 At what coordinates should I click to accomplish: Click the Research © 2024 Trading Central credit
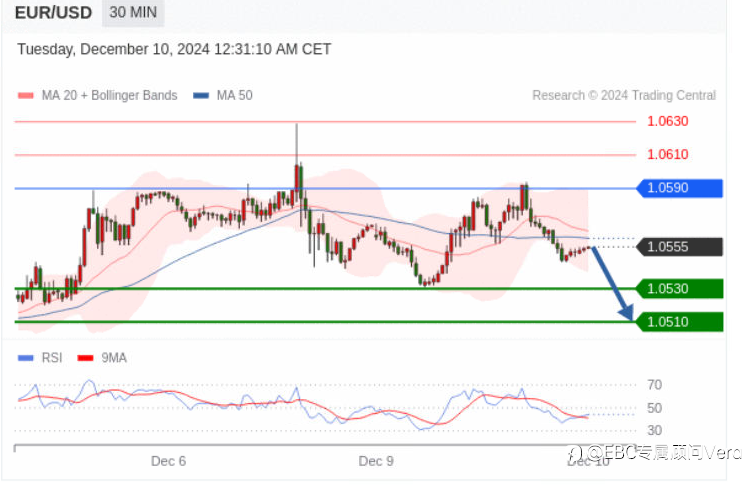click(624, 96)
